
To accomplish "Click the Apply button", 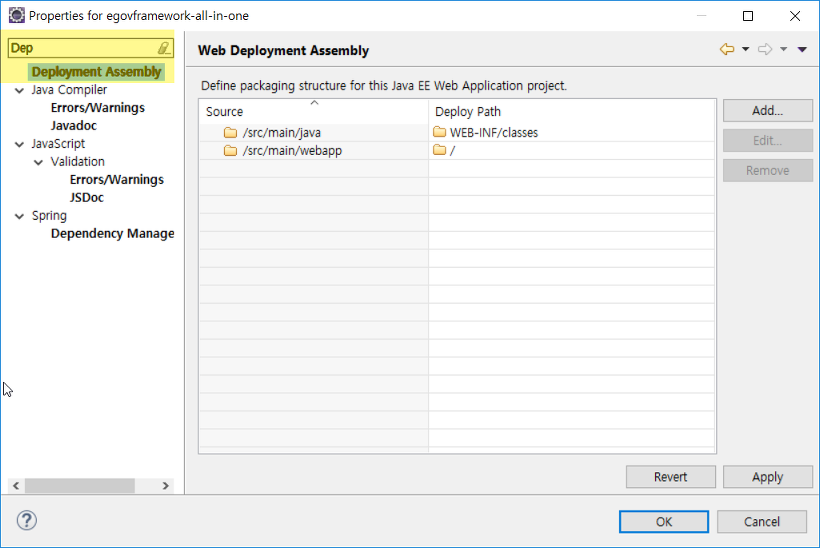I will tap(768, 477).
